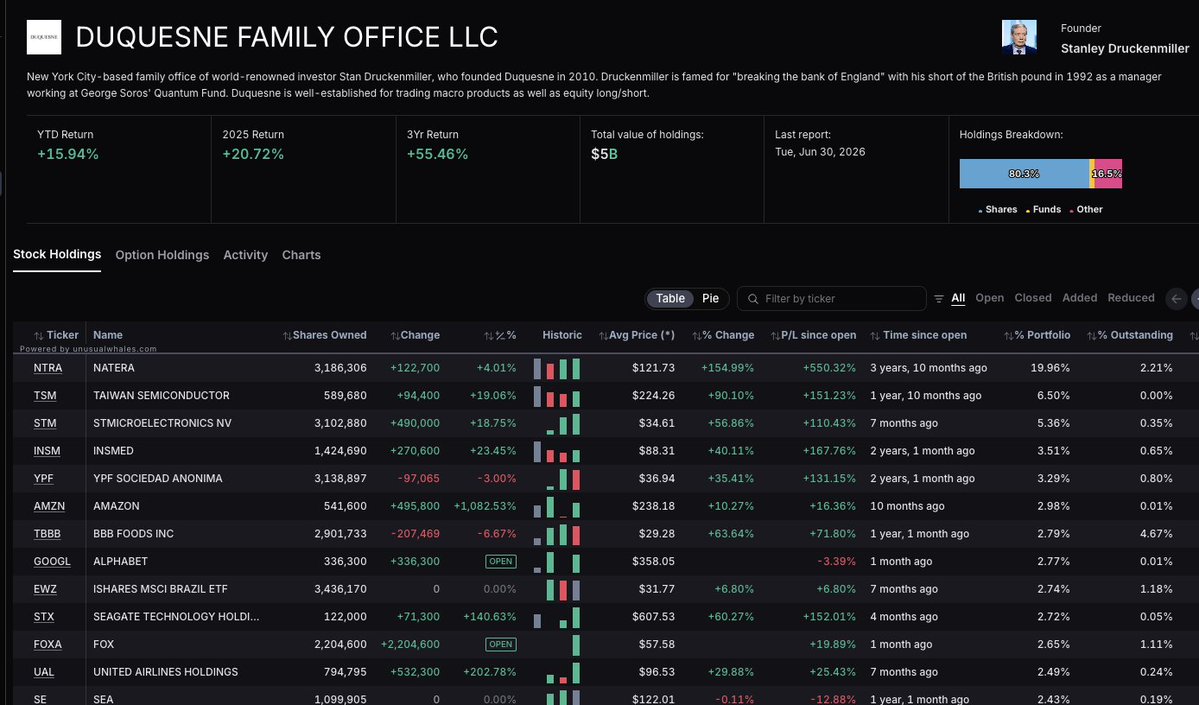Image resolution: width=1199 pixels, height=705 pixels.
Task: Click the Stanley Druckenmiller name
Action: pyautogui.click(x=1125, y=49)
